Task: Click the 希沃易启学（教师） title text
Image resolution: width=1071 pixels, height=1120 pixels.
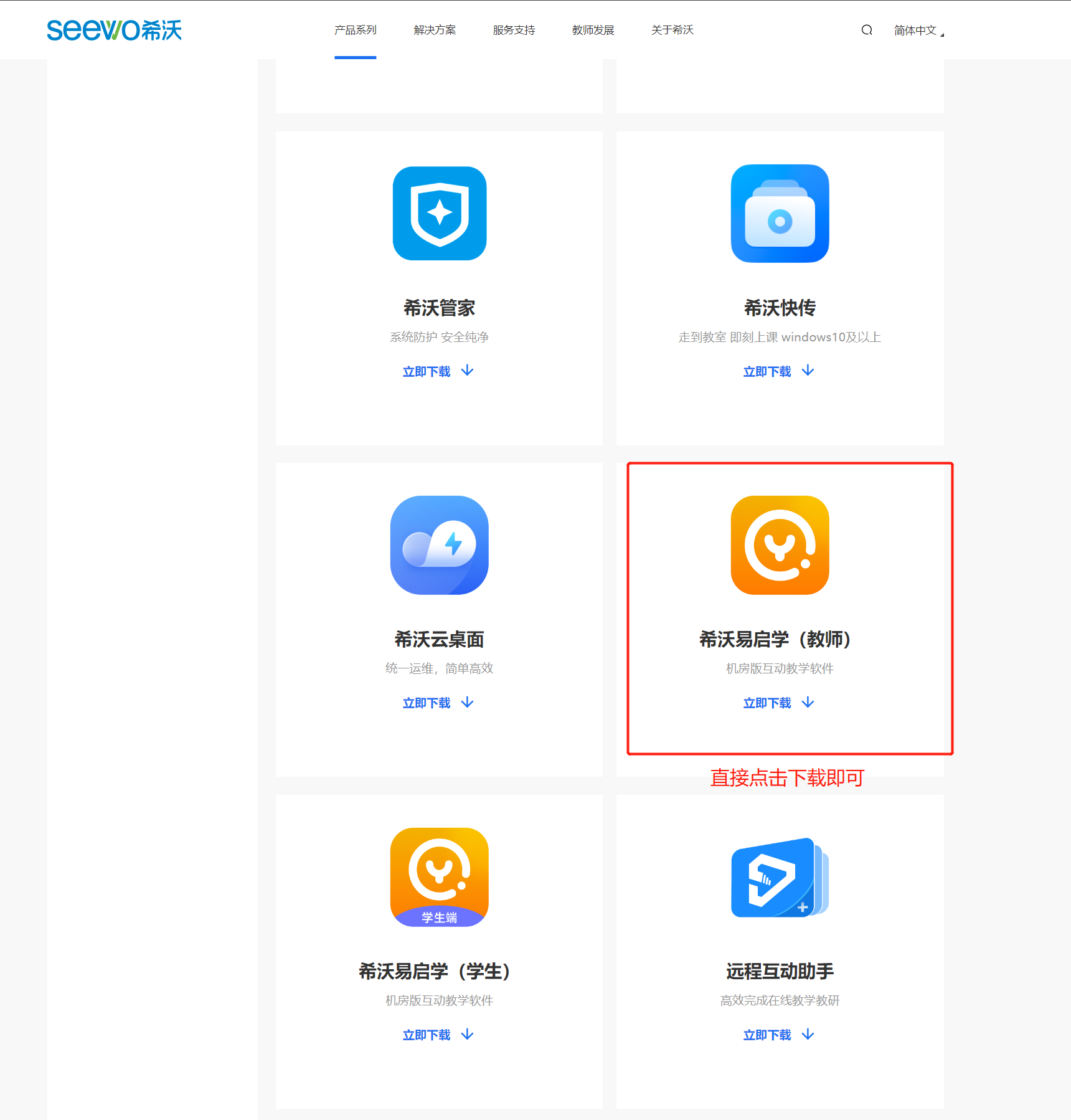Action: point(775,639)
